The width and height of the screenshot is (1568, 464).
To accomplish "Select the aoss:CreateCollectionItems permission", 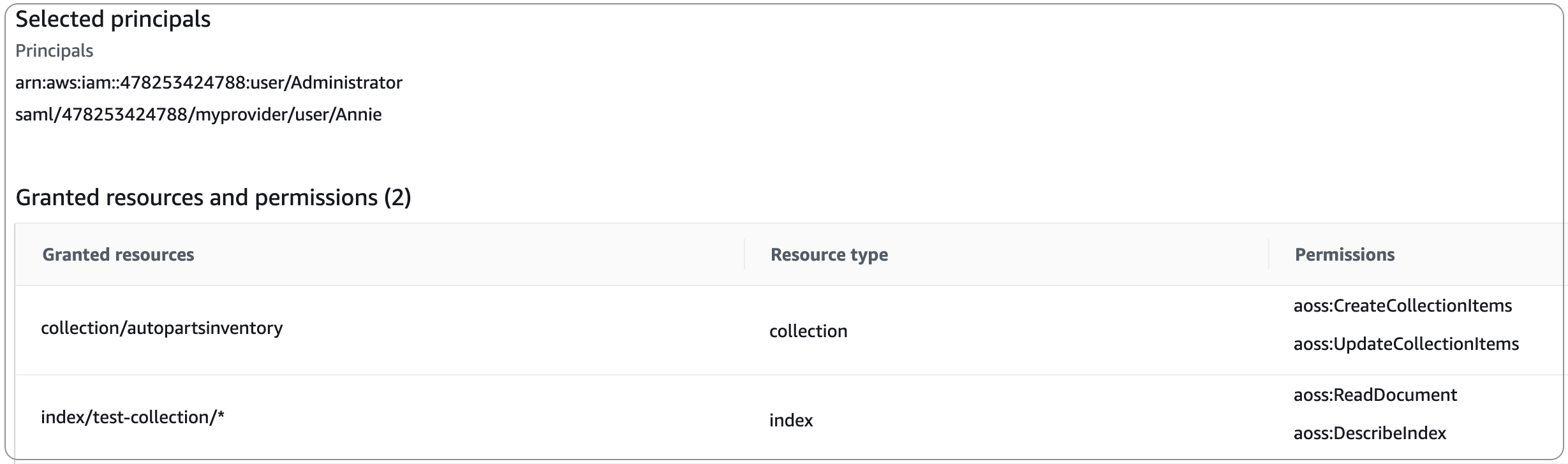I will [x=1402, y=306].
